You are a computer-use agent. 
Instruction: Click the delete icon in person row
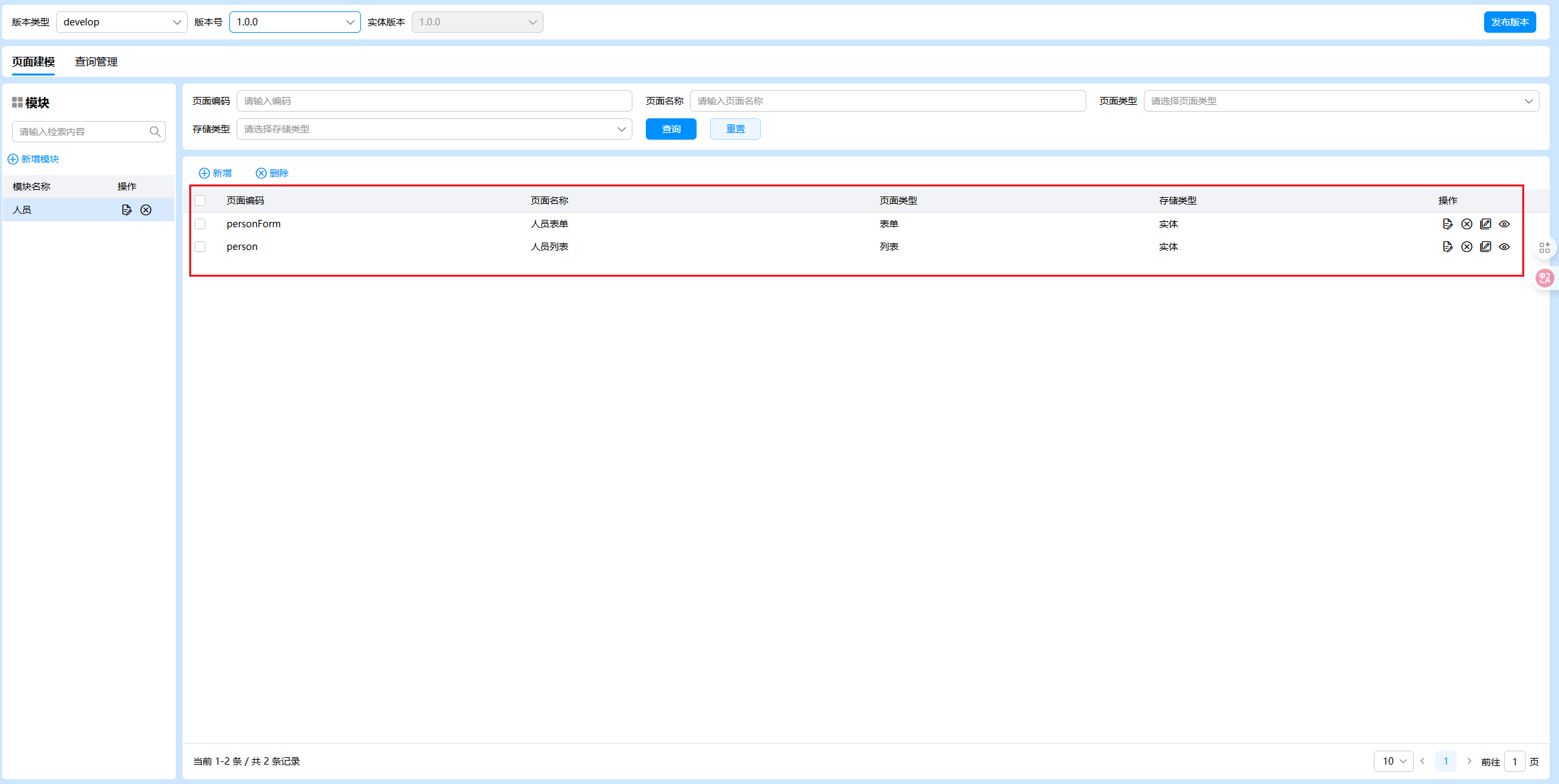point(1466,247)
